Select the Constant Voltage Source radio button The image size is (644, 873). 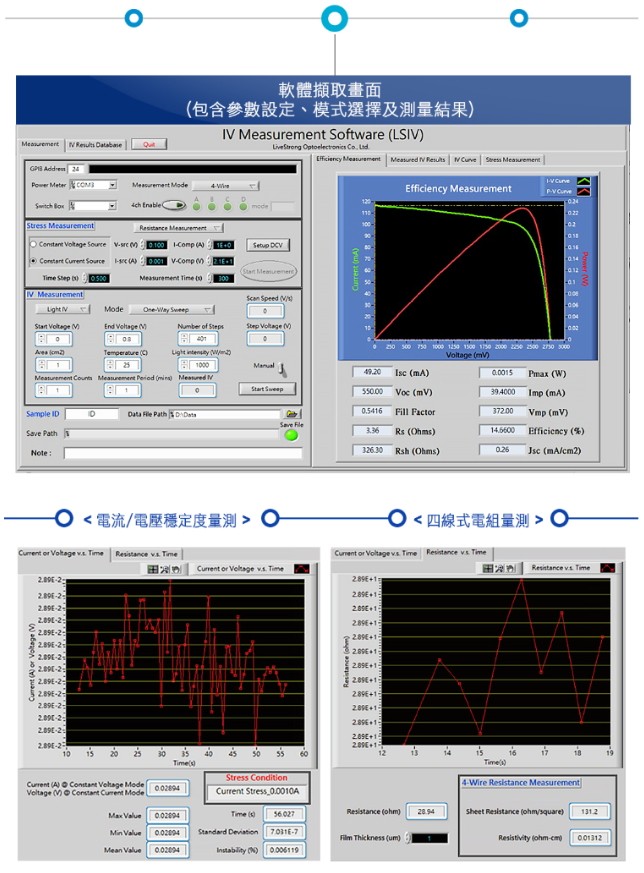point(33,244)
